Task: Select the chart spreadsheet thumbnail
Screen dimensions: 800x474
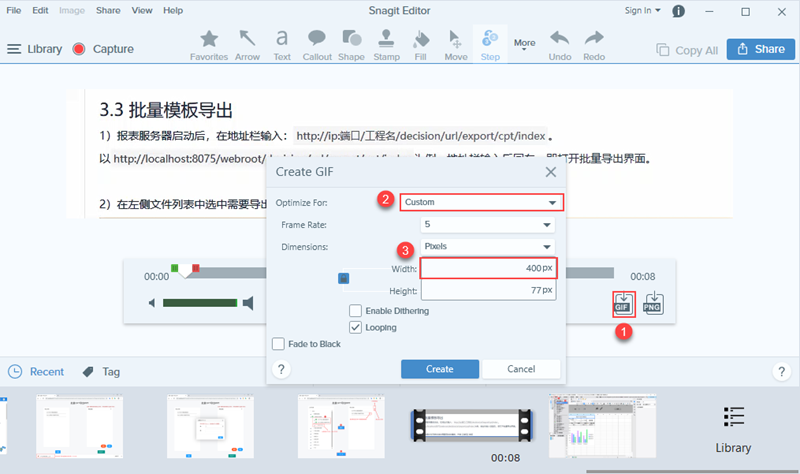Action: click(603, 426)
